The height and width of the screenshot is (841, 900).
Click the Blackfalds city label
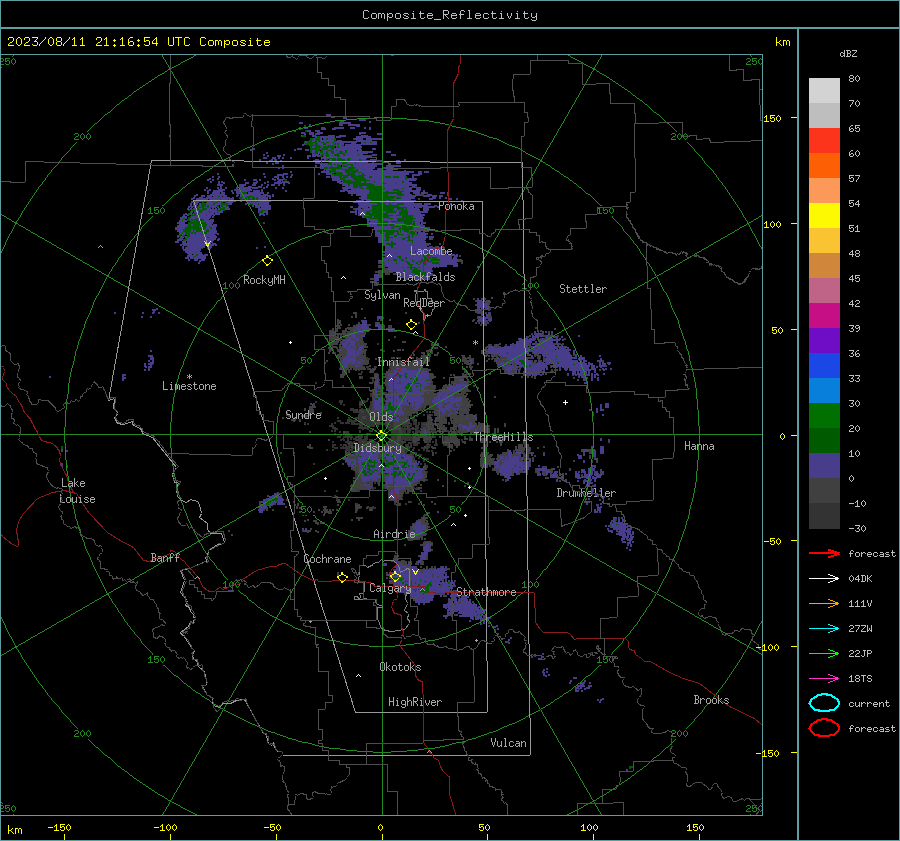click(x=425, y=277)
